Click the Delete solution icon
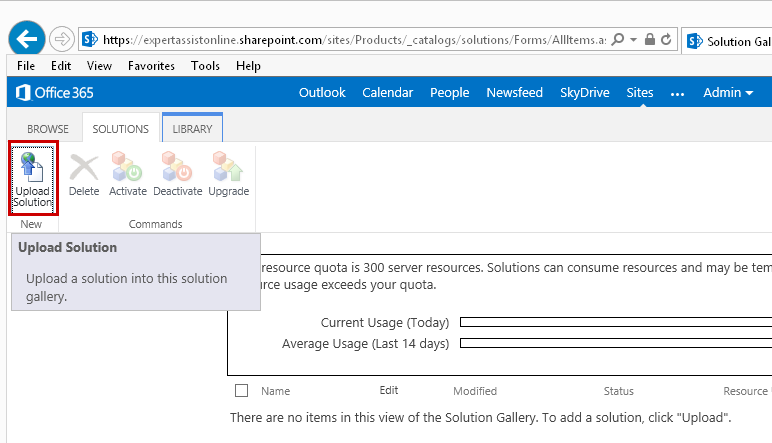 point(84,174)
